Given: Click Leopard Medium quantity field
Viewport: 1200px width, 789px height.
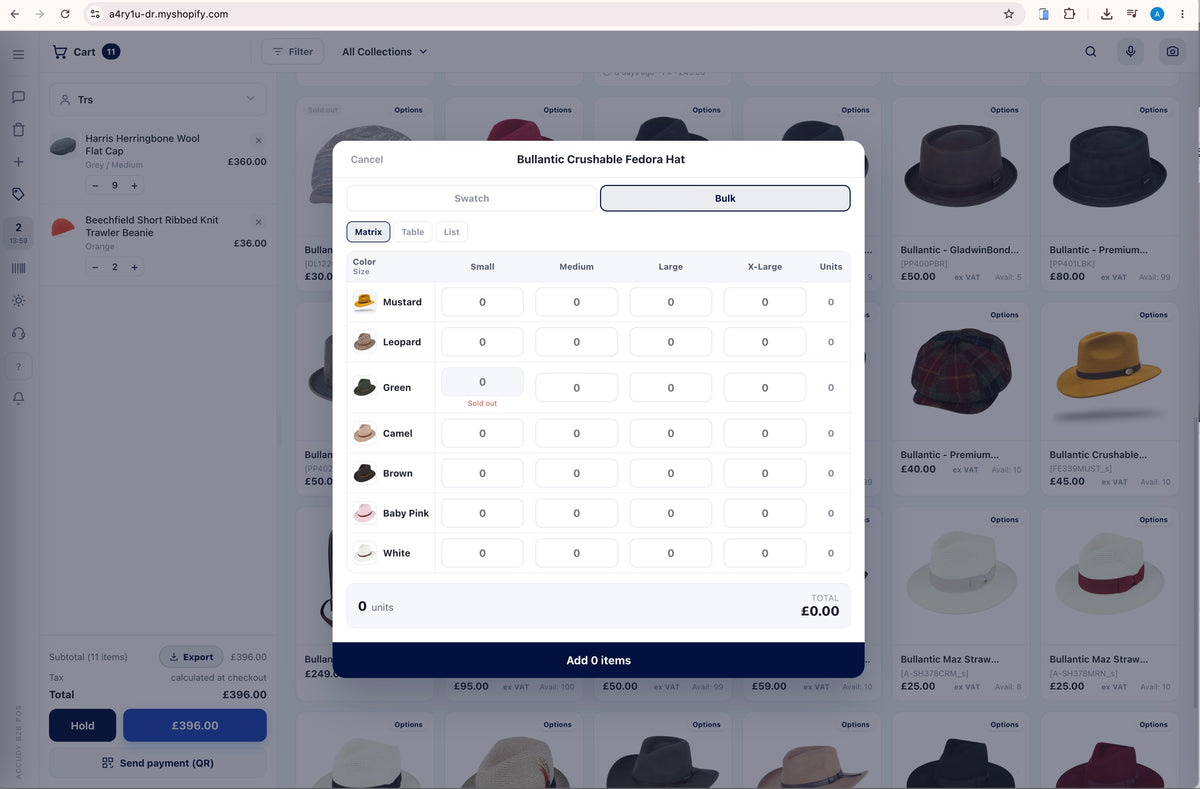Looking at the screenshot, I should click(576, 342).
